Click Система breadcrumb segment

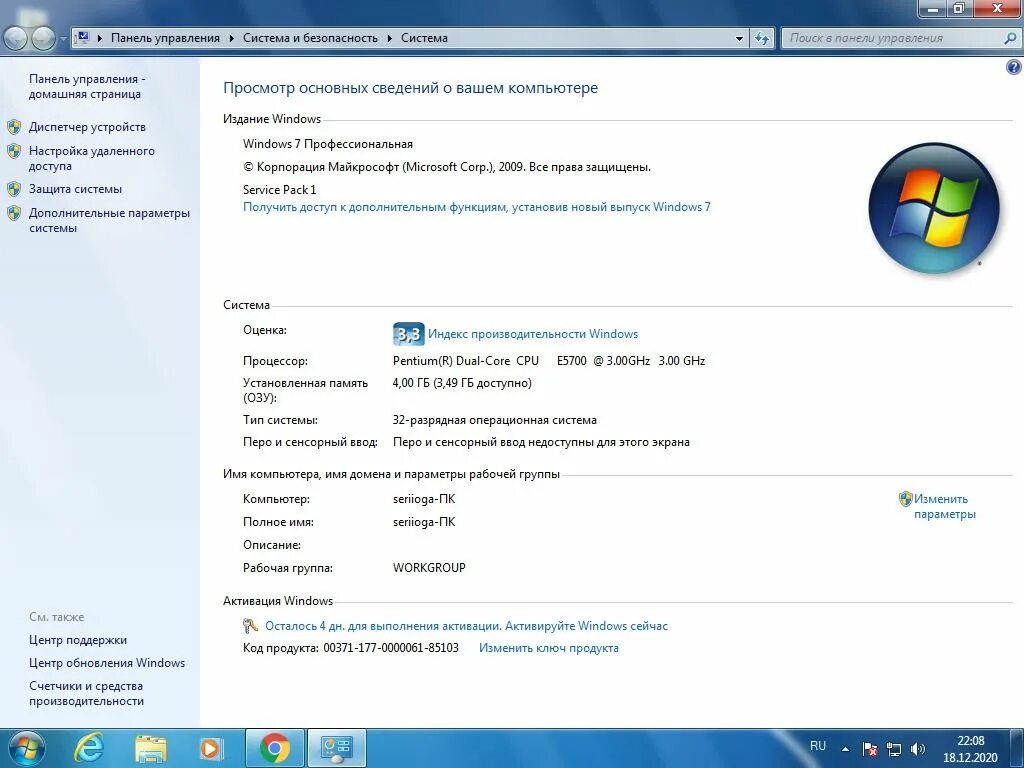[x=424, y=38]
